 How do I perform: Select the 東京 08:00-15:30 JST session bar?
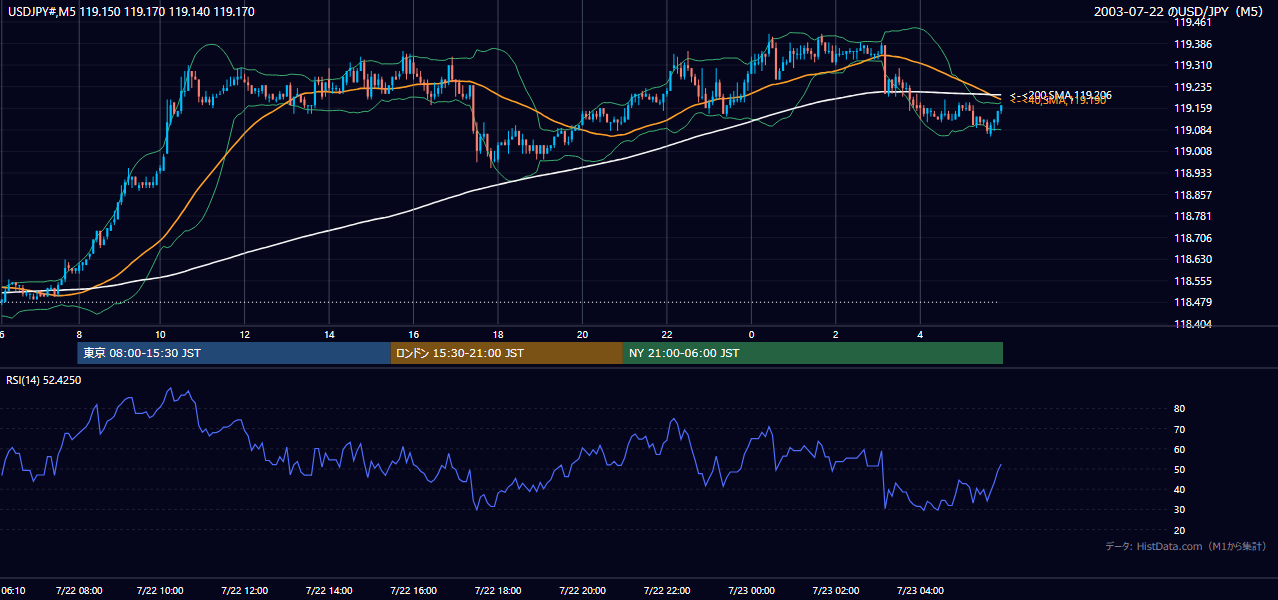pos(234,353)
